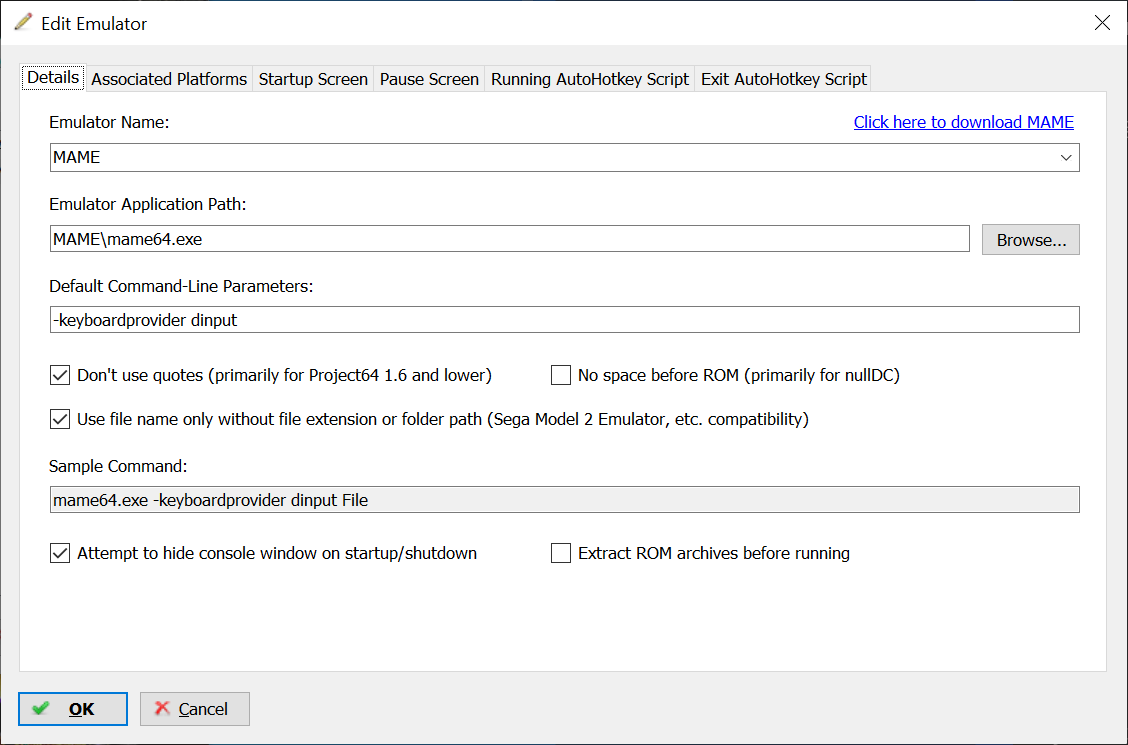The image size is (1128, 745).
Task: Click the 'Emulator Name:' label
Action: pos(109,122)
